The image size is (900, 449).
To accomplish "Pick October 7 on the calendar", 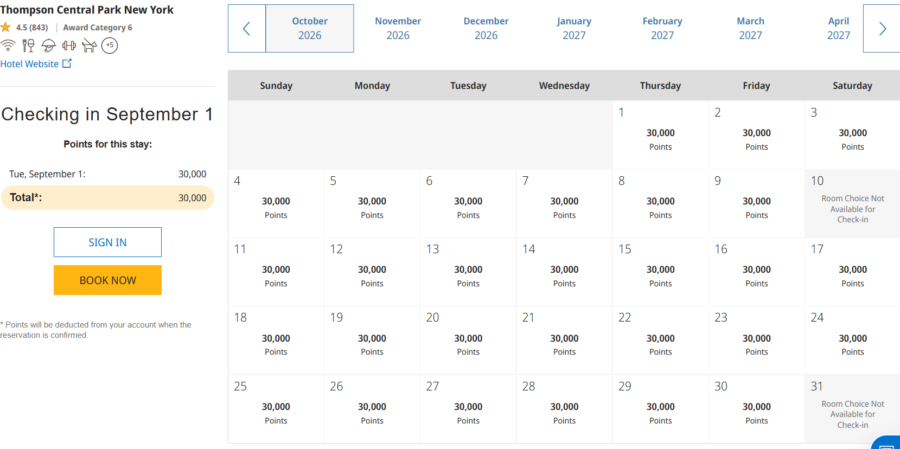I will [564, 203].
